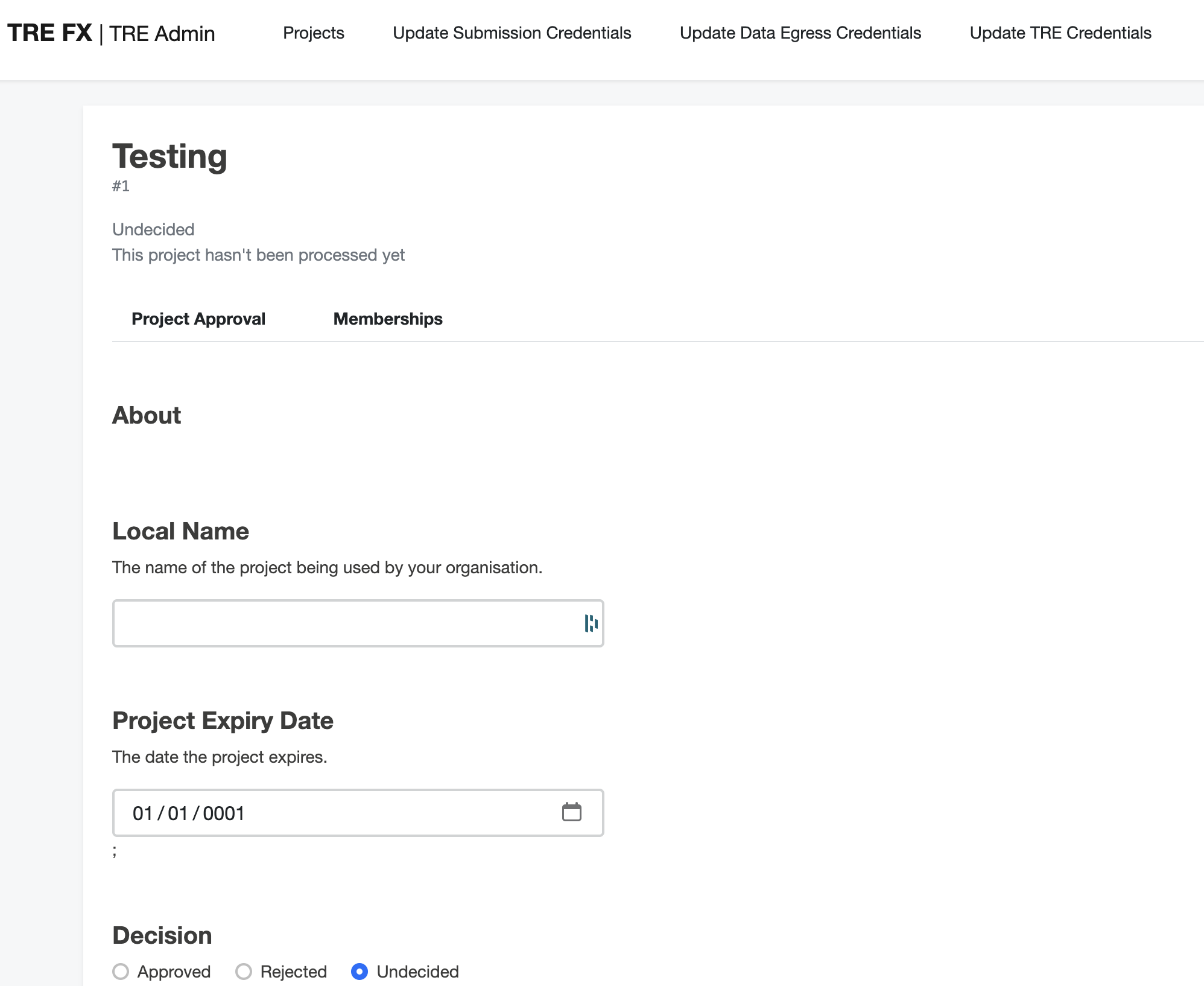The height and width of the screenshot is (986, 1204).
Task: Click the Undecided radio label text
Action: coord(417,972)
